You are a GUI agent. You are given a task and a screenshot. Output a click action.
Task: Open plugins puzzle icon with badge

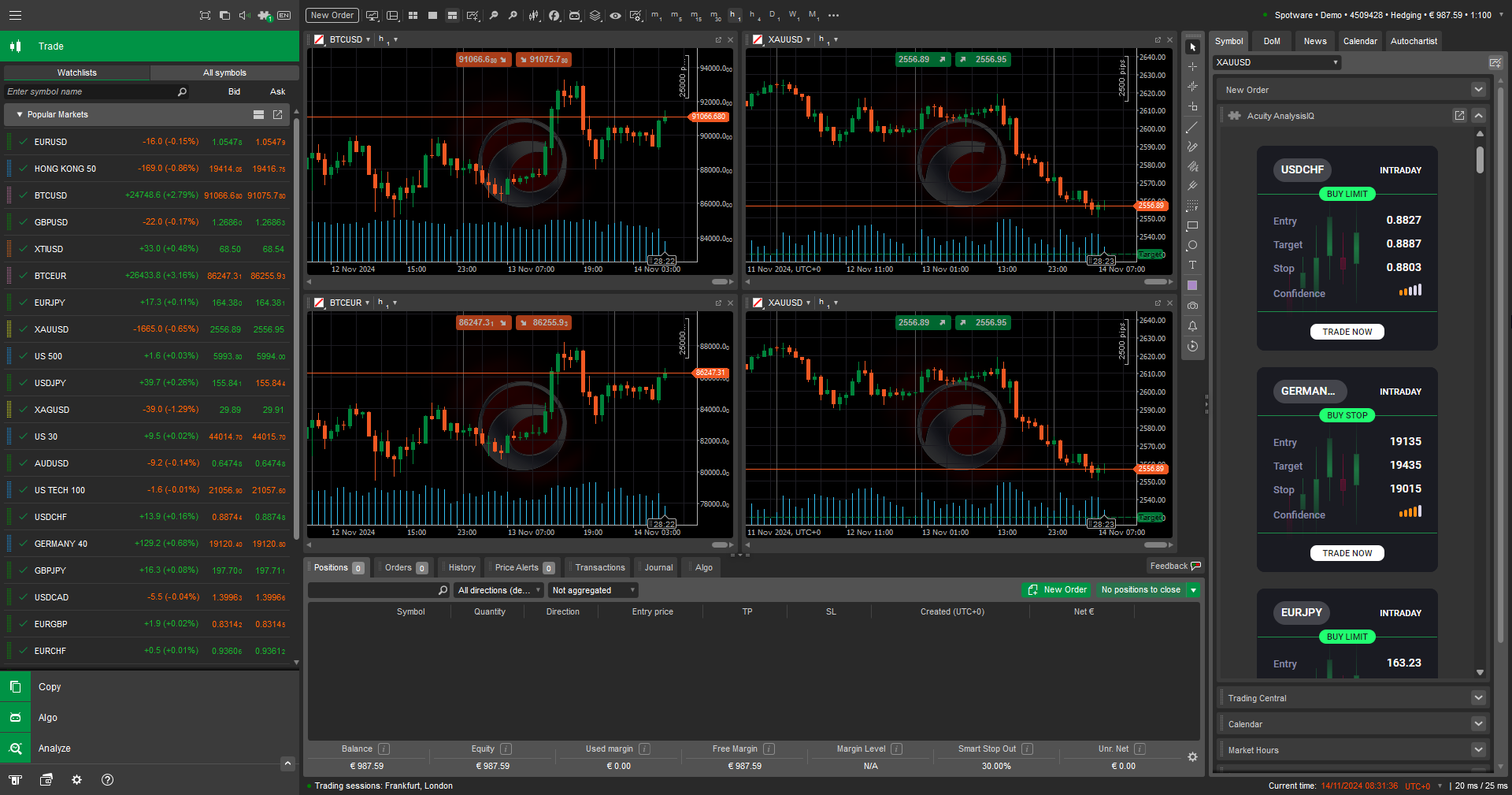(264, 15)
